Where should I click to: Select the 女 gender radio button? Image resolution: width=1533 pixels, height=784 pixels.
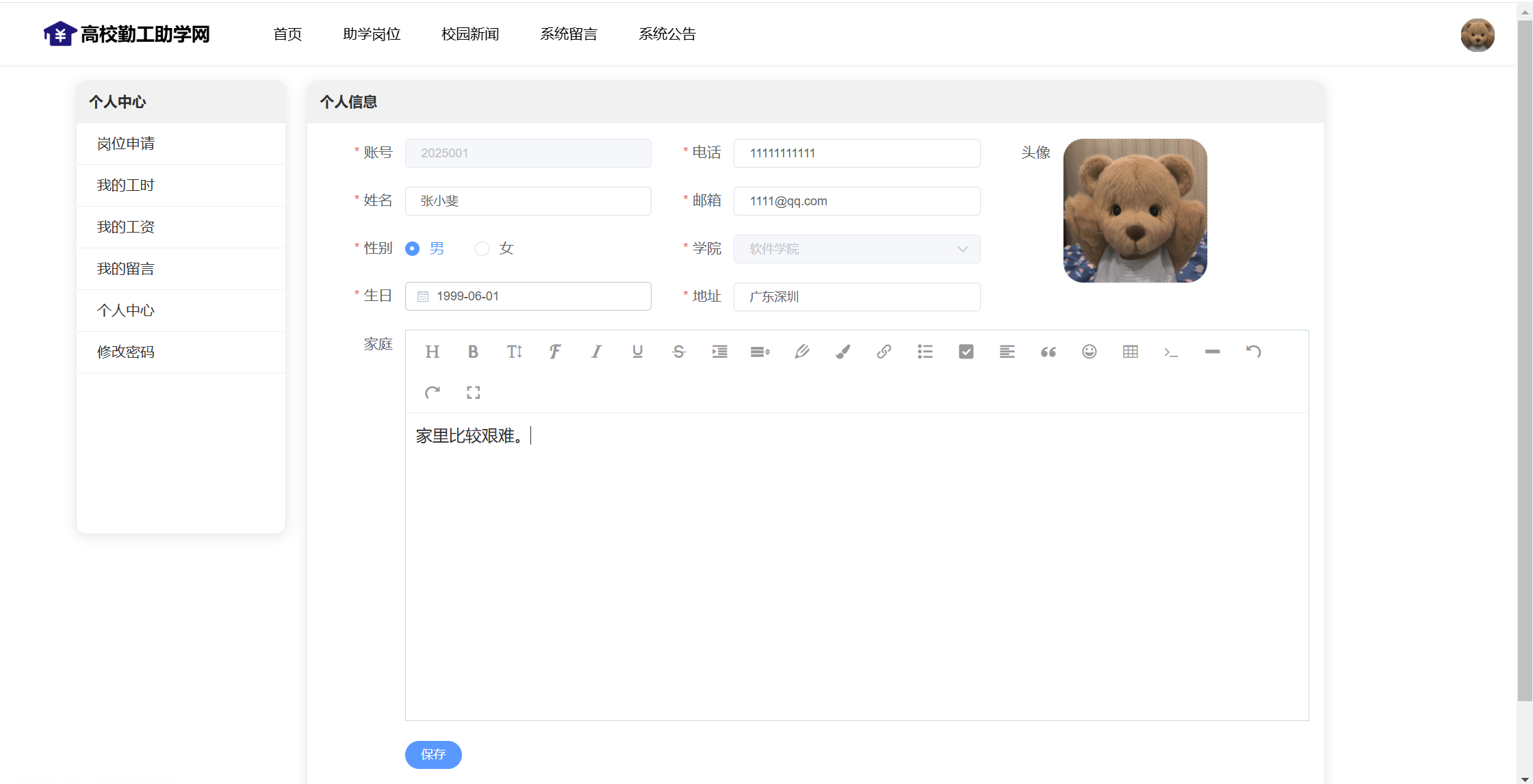(x=482, y=249)
